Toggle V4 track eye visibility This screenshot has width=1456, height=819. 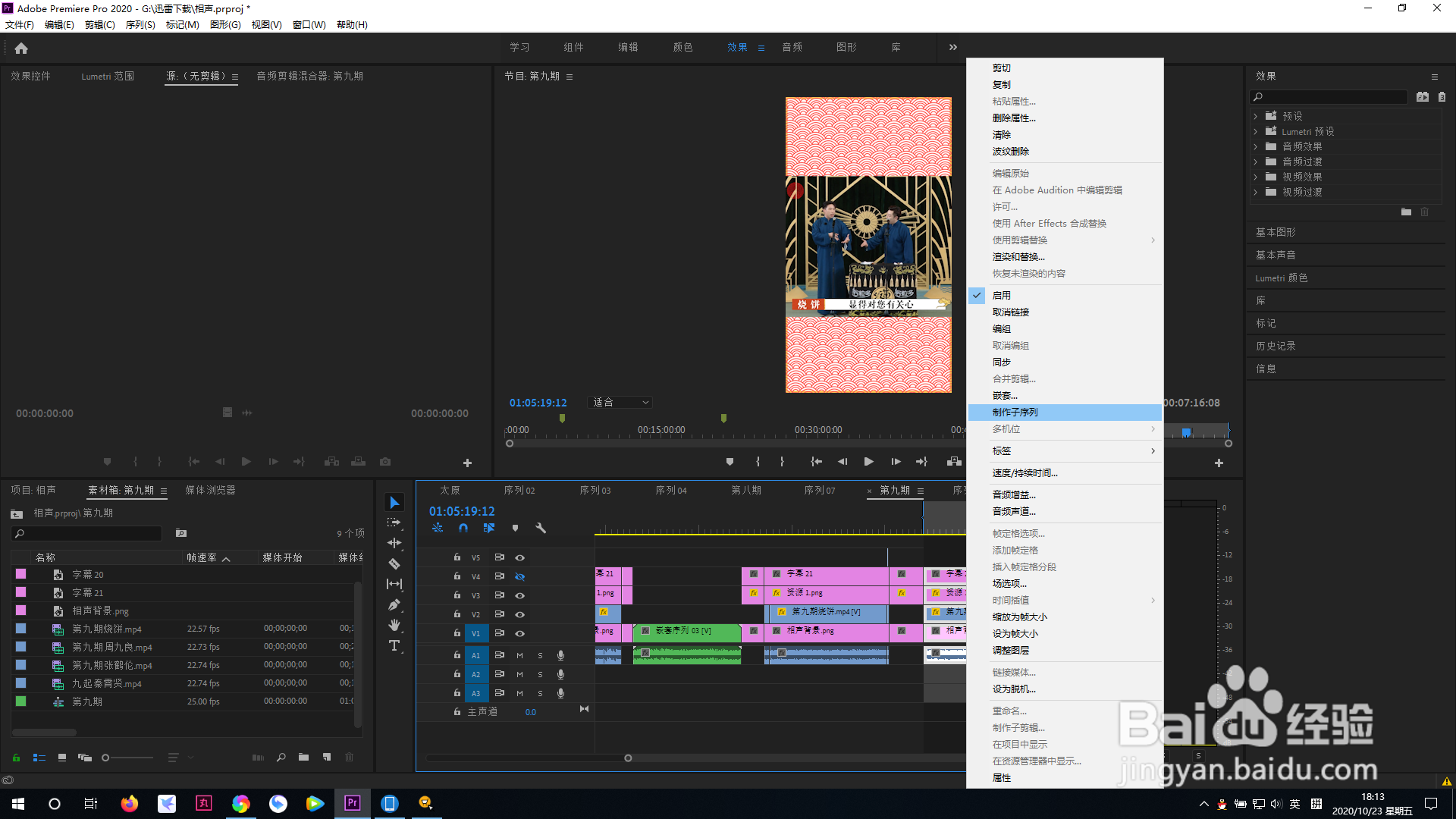coord(520,576)
